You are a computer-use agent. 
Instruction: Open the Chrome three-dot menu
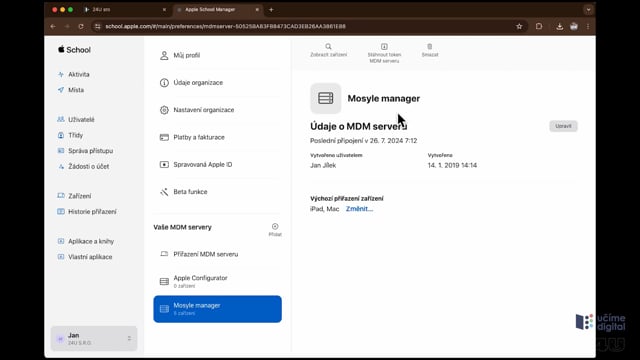coord(588,27)
